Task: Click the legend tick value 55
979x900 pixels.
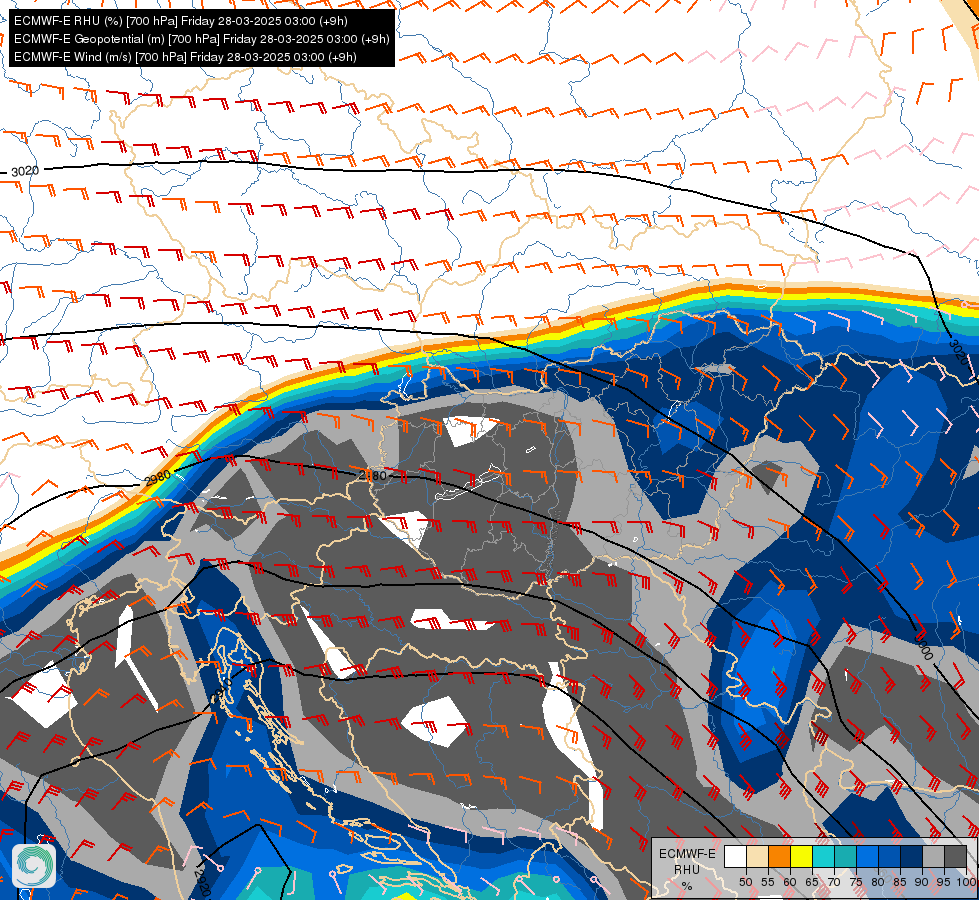Action: (768, 882)
